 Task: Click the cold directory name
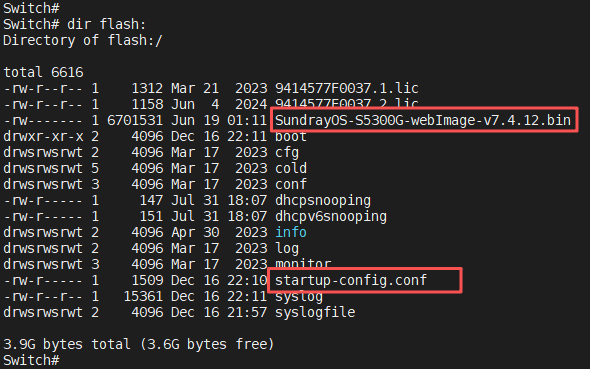[x=290, y=169]
